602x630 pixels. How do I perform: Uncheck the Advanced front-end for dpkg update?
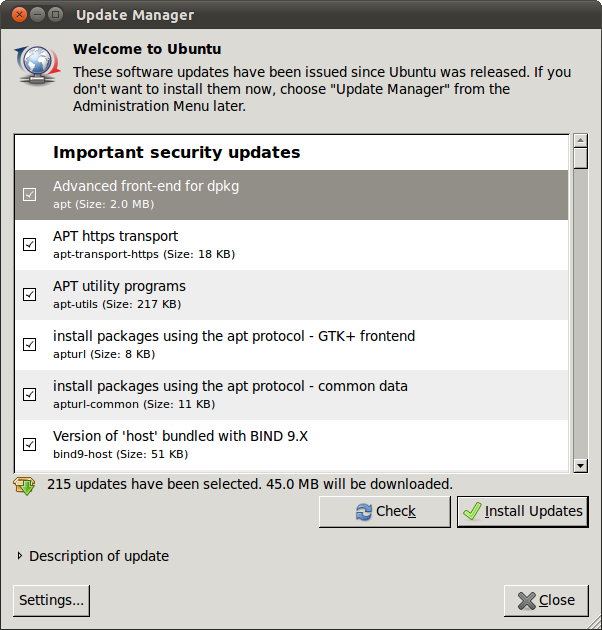click(x=30, y=194)
